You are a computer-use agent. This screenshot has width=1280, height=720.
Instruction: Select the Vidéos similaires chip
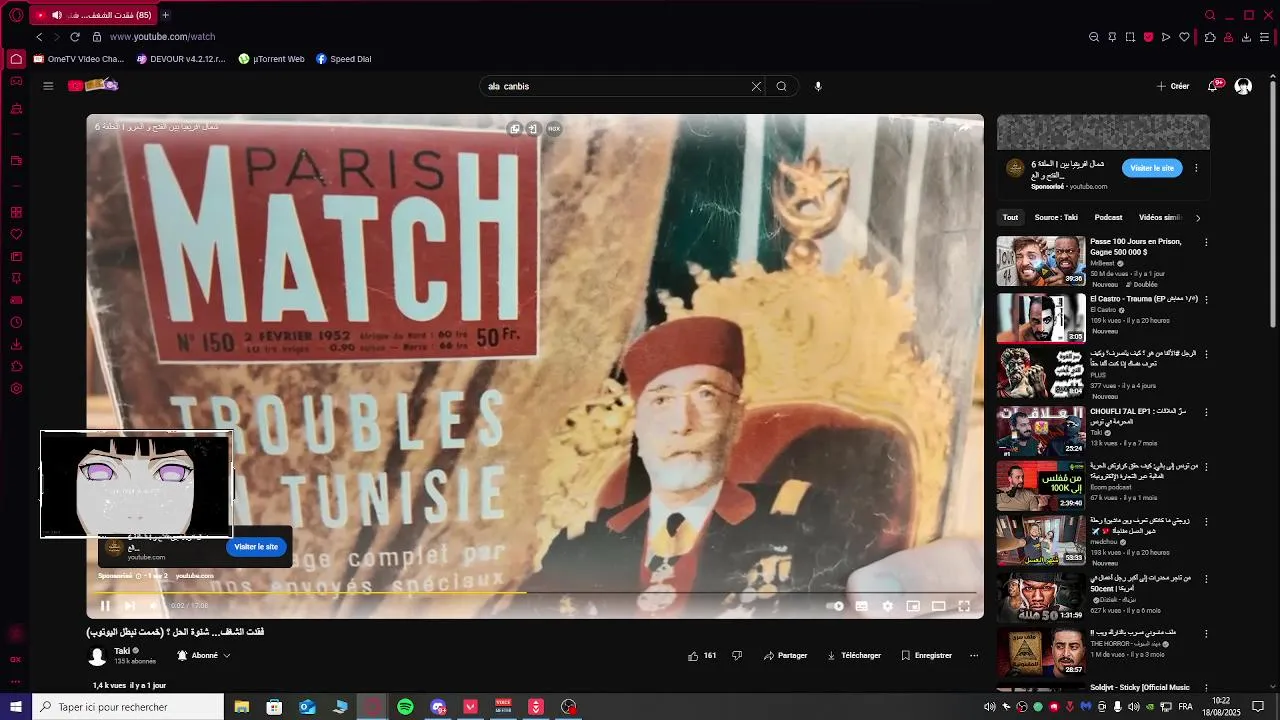pos(1160,217)
